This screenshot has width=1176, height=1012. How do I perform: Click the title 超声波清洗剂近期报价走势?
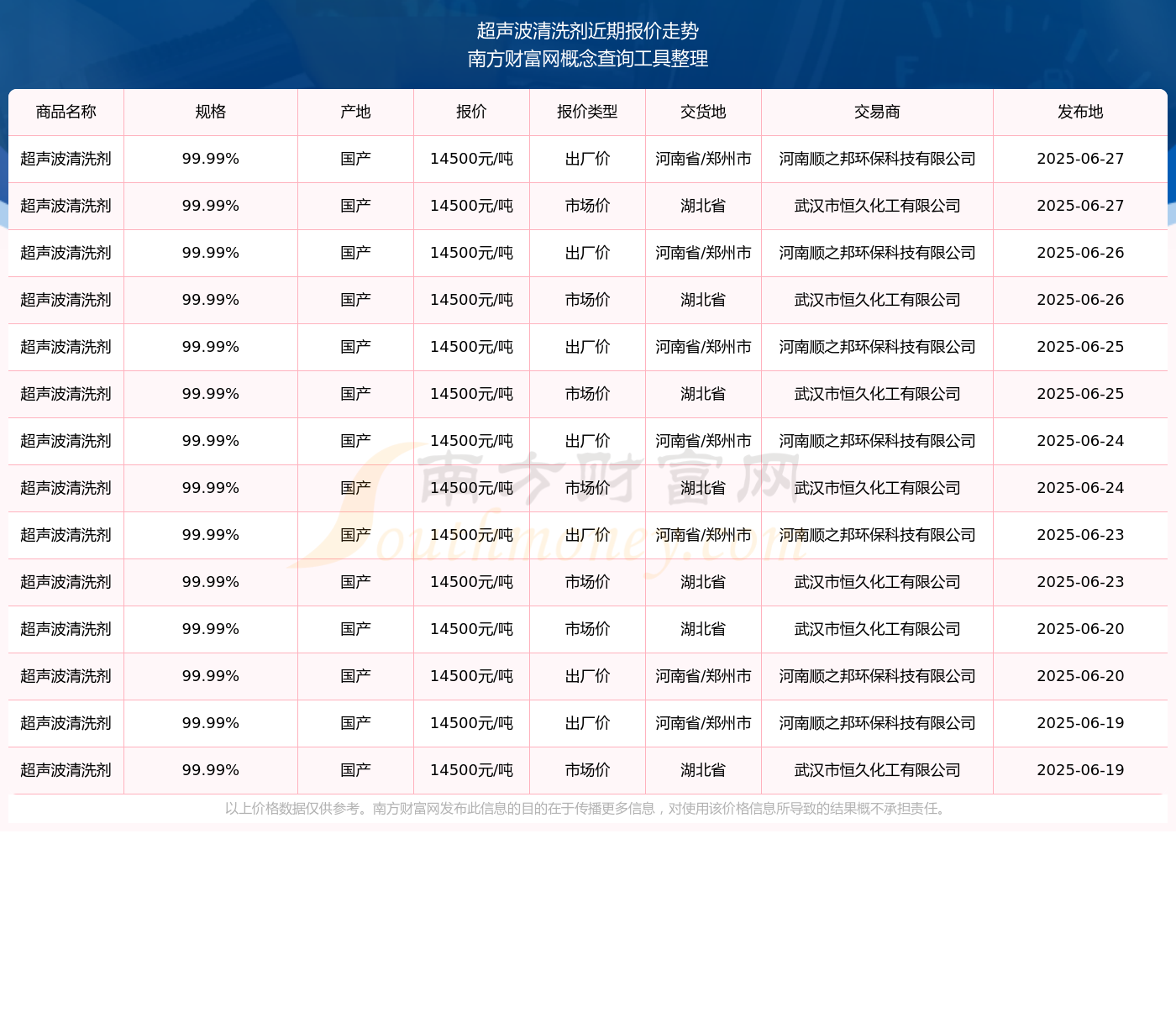pyautogui.click(x=588, y=31)
